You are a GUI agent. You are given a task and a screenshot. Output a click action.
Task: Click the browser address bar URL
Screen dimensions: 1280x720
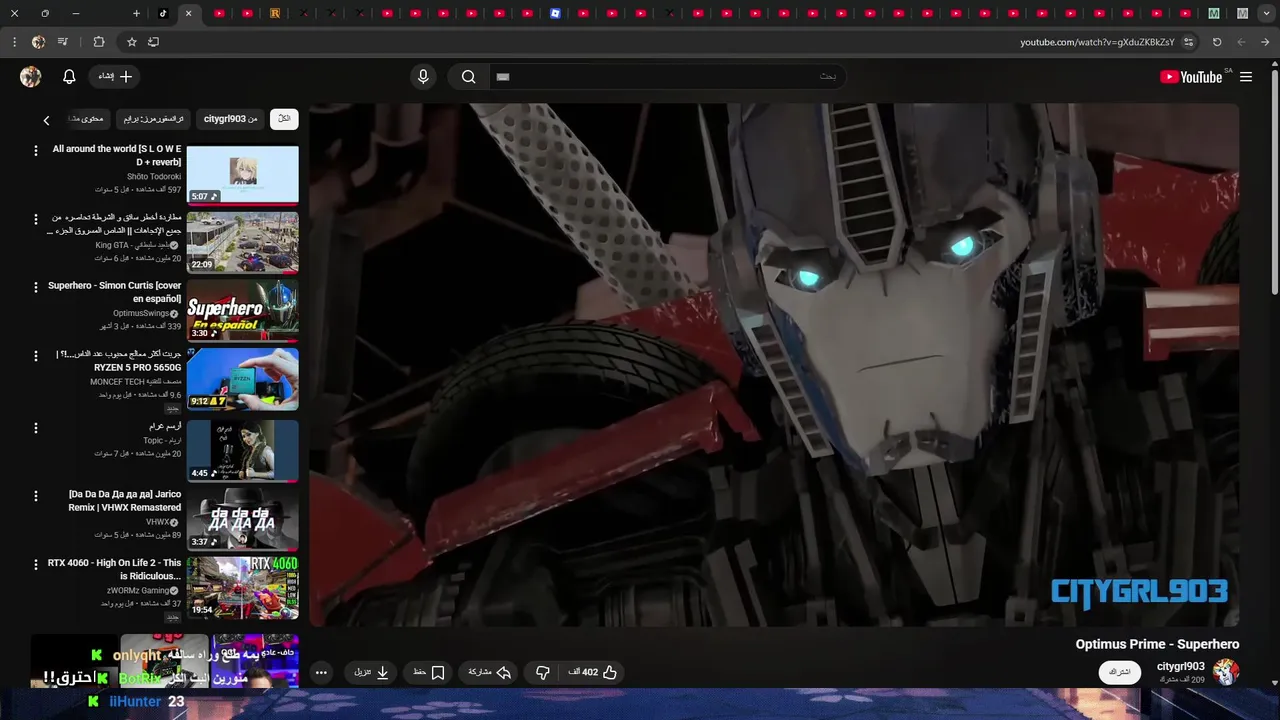tap(1097, 42)
